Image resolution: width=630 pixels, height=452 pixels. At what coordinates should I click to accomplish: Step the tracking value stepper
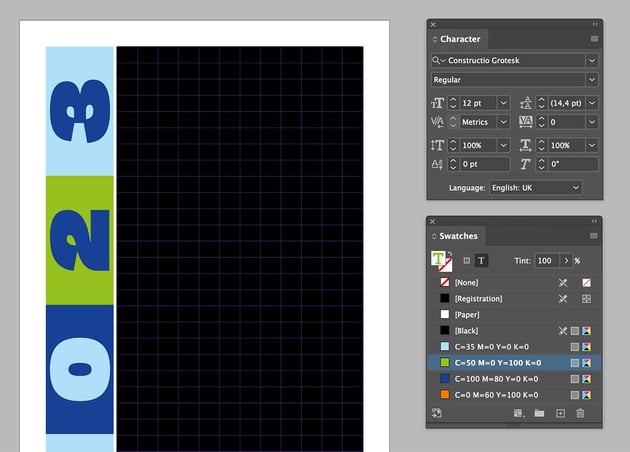tap(541, 122)
